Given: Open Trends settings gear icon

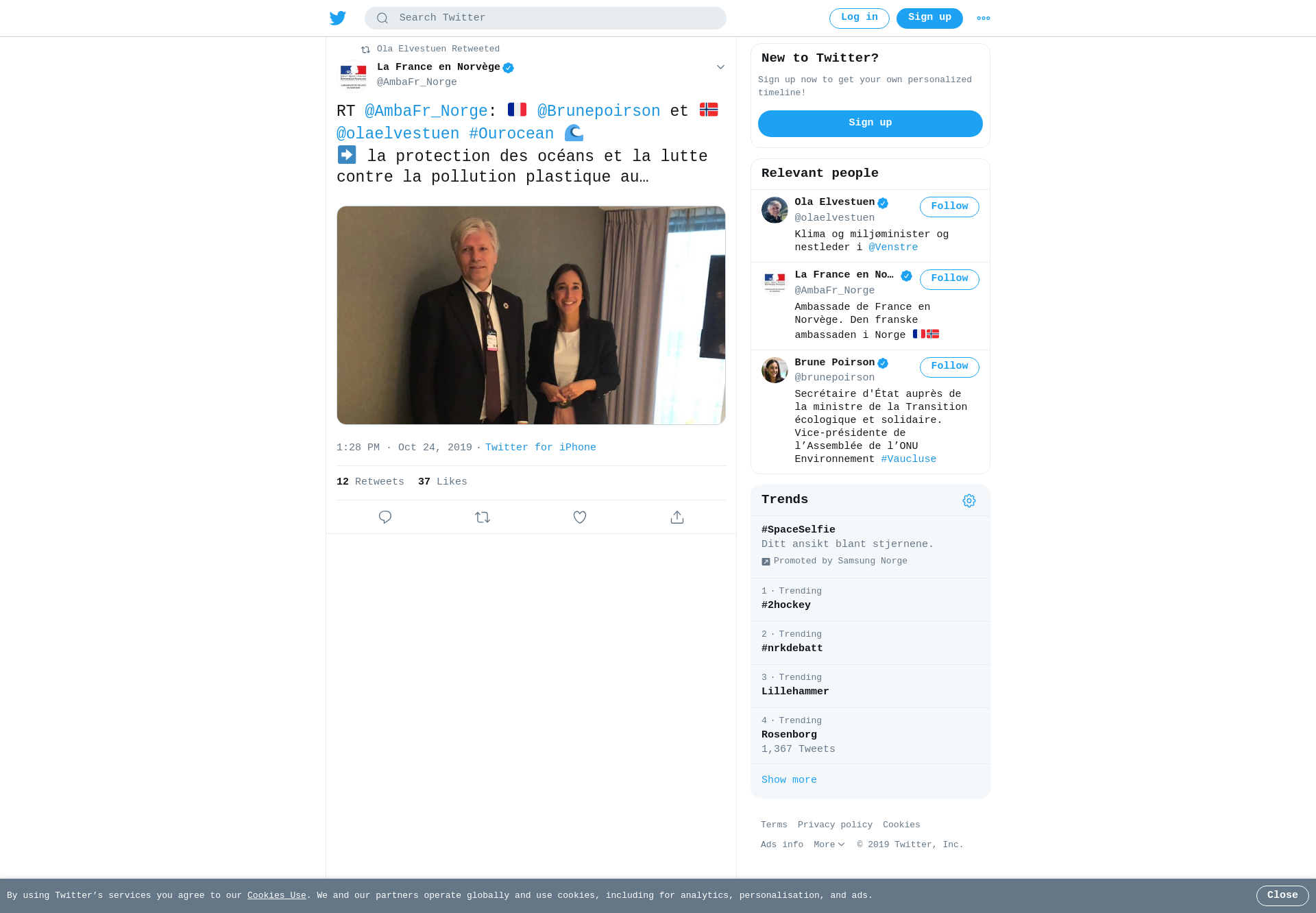Looking at the screenshot, I should pos(969,501).
